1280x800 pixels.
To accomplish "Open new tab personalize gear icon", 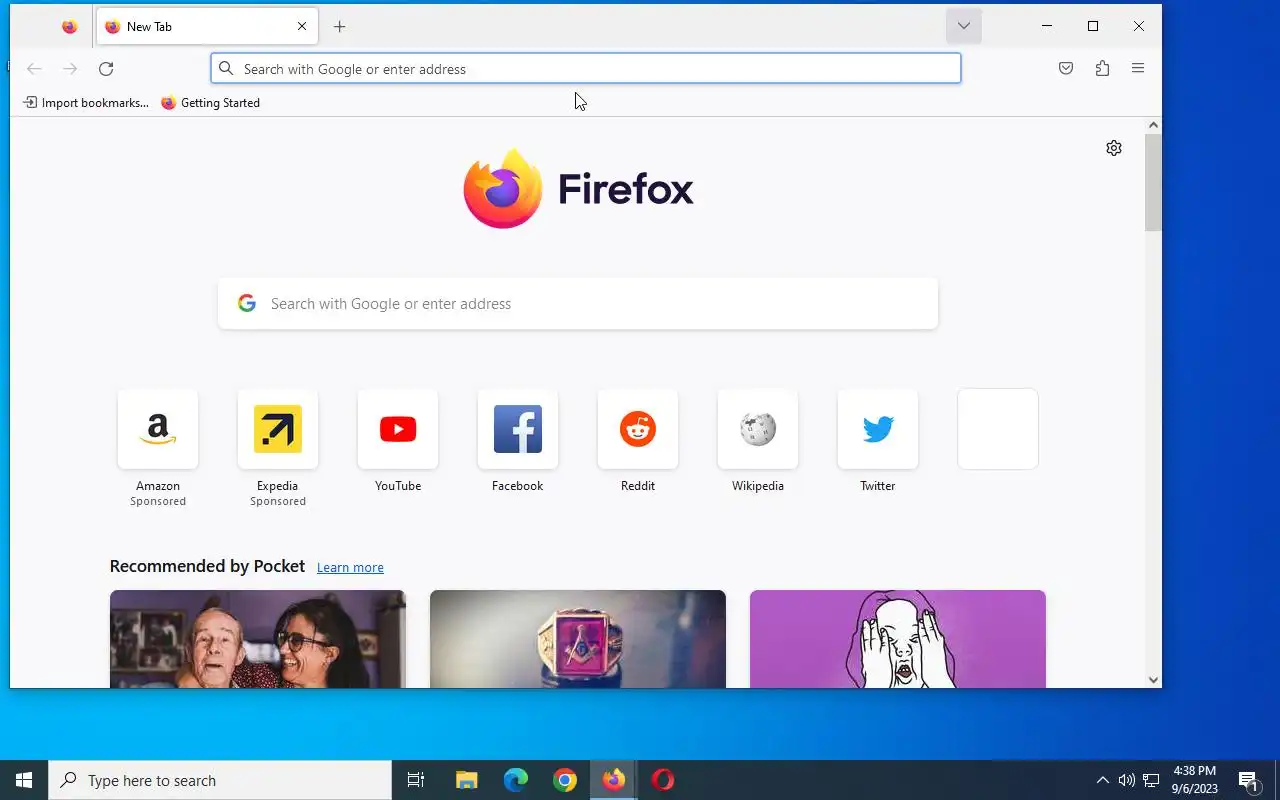I will pyautogui.click(x=1114, y=148).
